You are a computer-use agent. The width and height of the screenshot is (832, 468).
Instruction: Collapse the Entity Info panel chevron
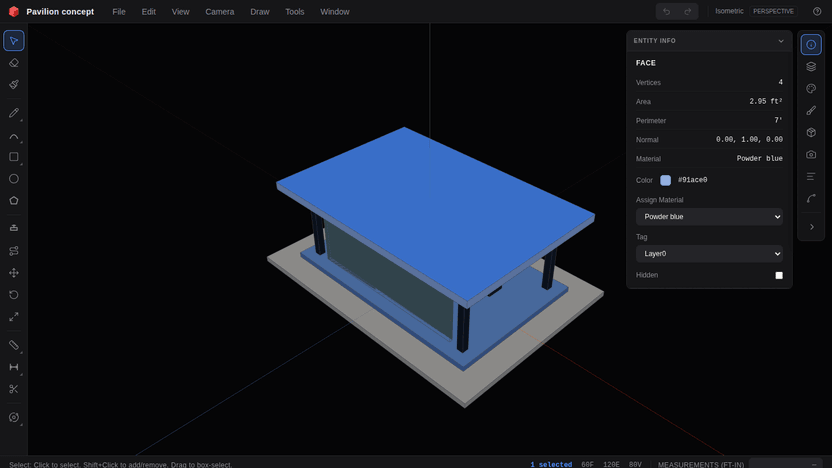(x=781, y=41)
